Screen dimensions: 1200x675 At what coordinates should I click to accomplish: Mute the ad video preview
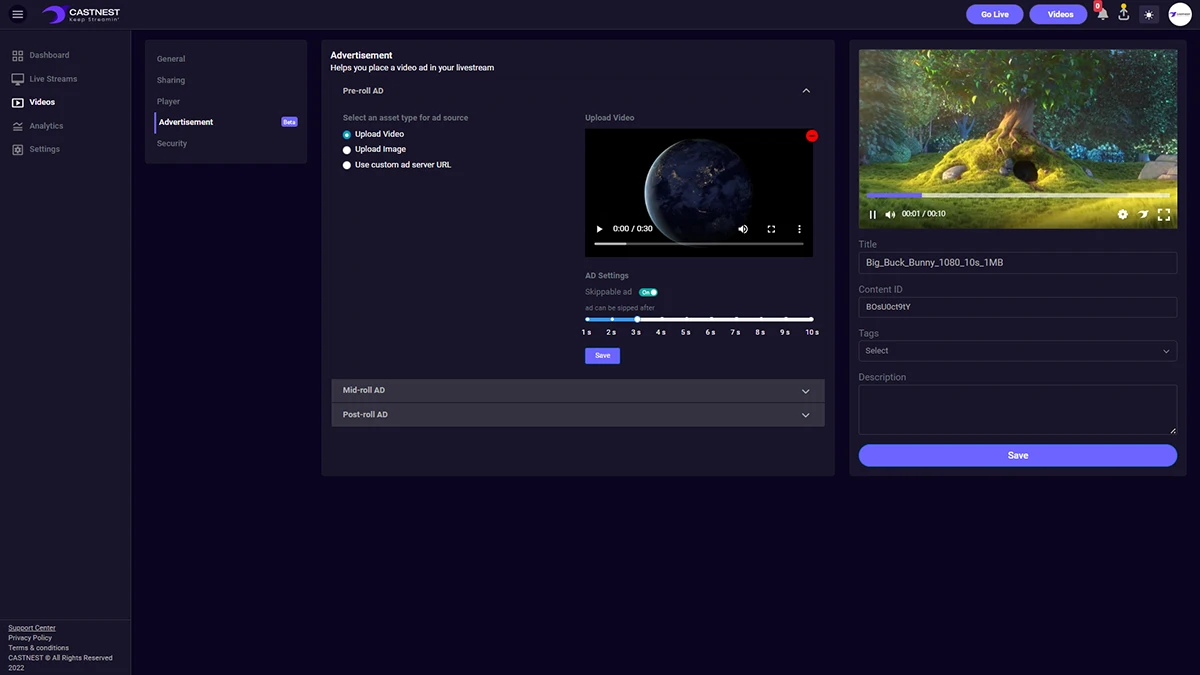coord(743,229)
